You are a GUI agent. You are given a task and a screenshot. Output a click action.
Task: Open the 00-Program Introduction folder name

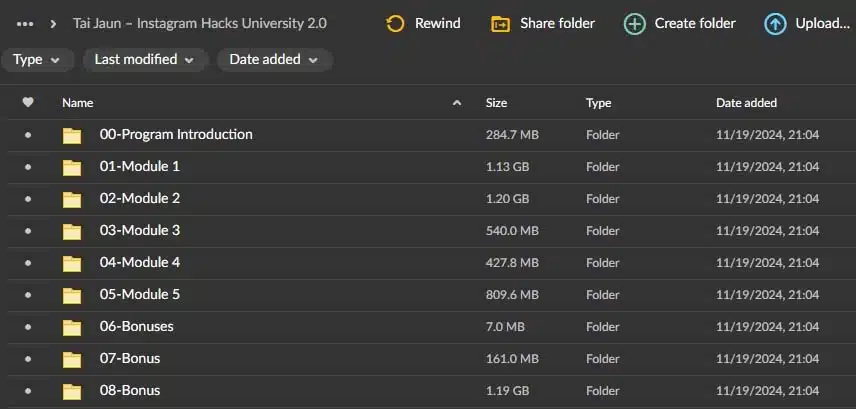[176, 134]
